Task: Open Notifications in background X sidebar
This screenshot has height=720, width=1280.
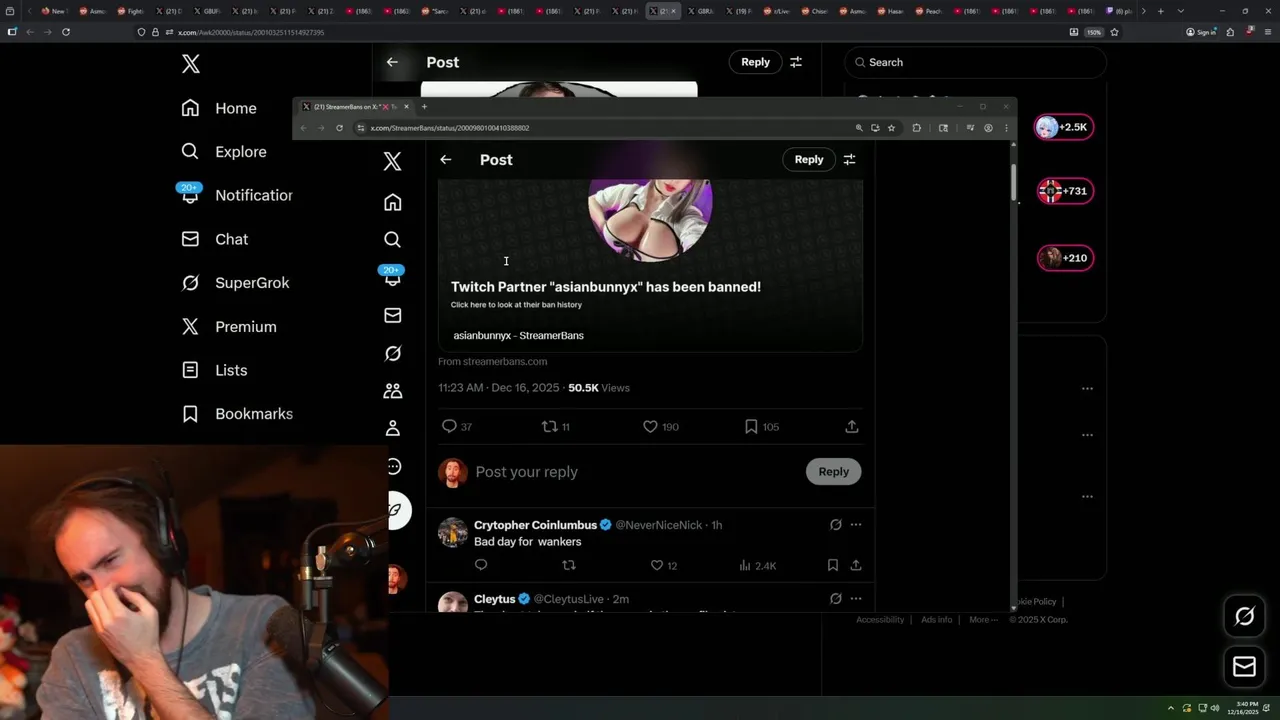Action: 235,195
